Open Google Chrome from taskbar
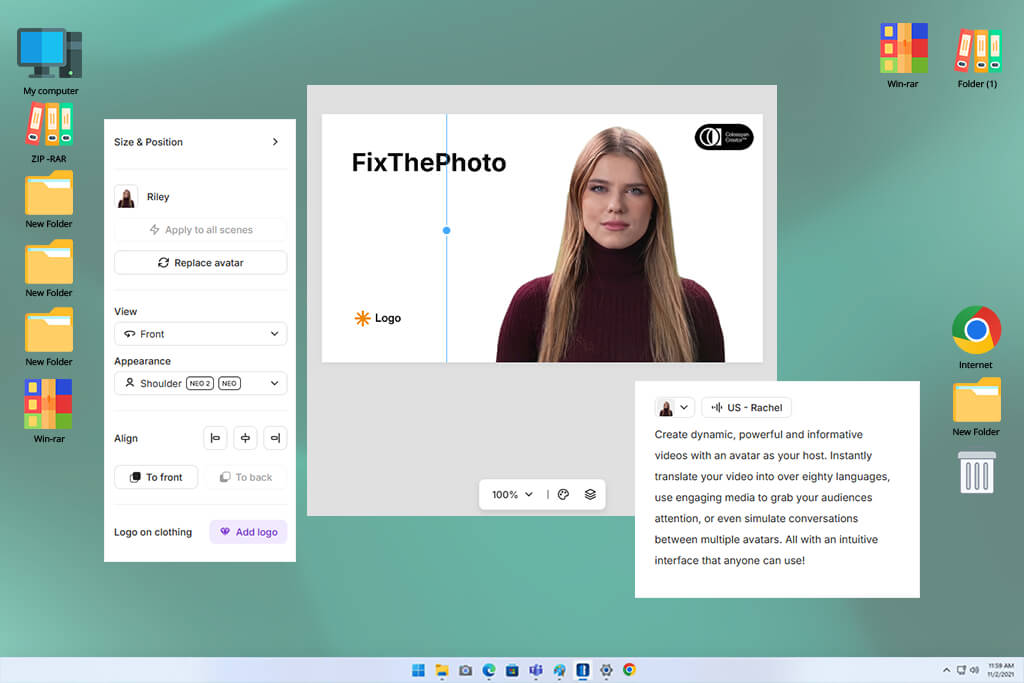1024x683 pixels. [630, 670]
